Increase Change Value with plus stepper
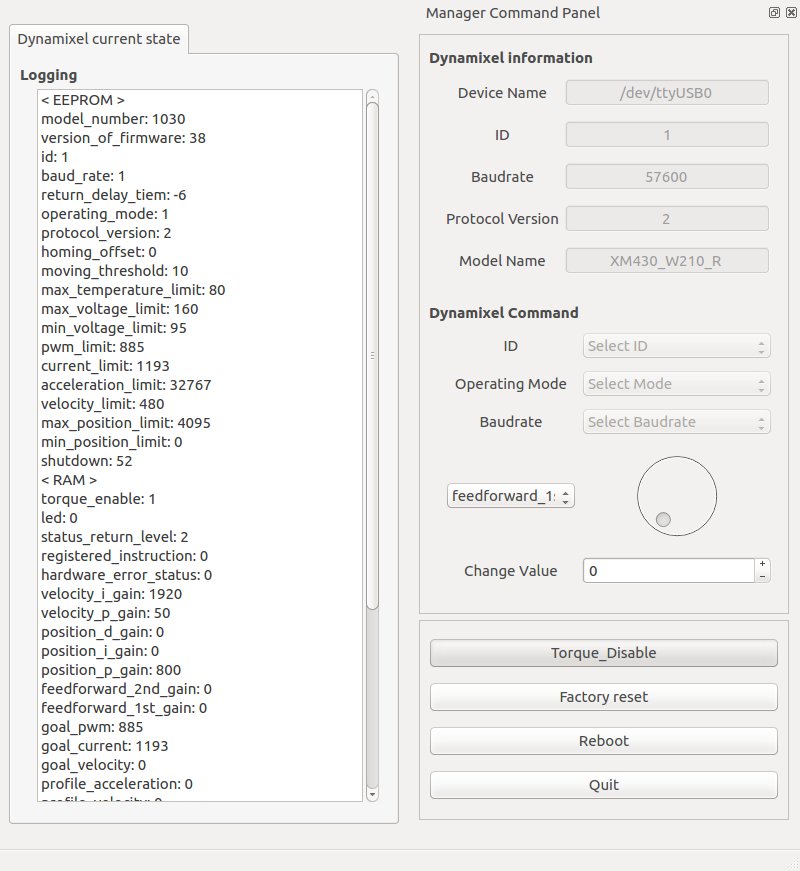This screenshot has height=871, width=800. tap(762, 564)
